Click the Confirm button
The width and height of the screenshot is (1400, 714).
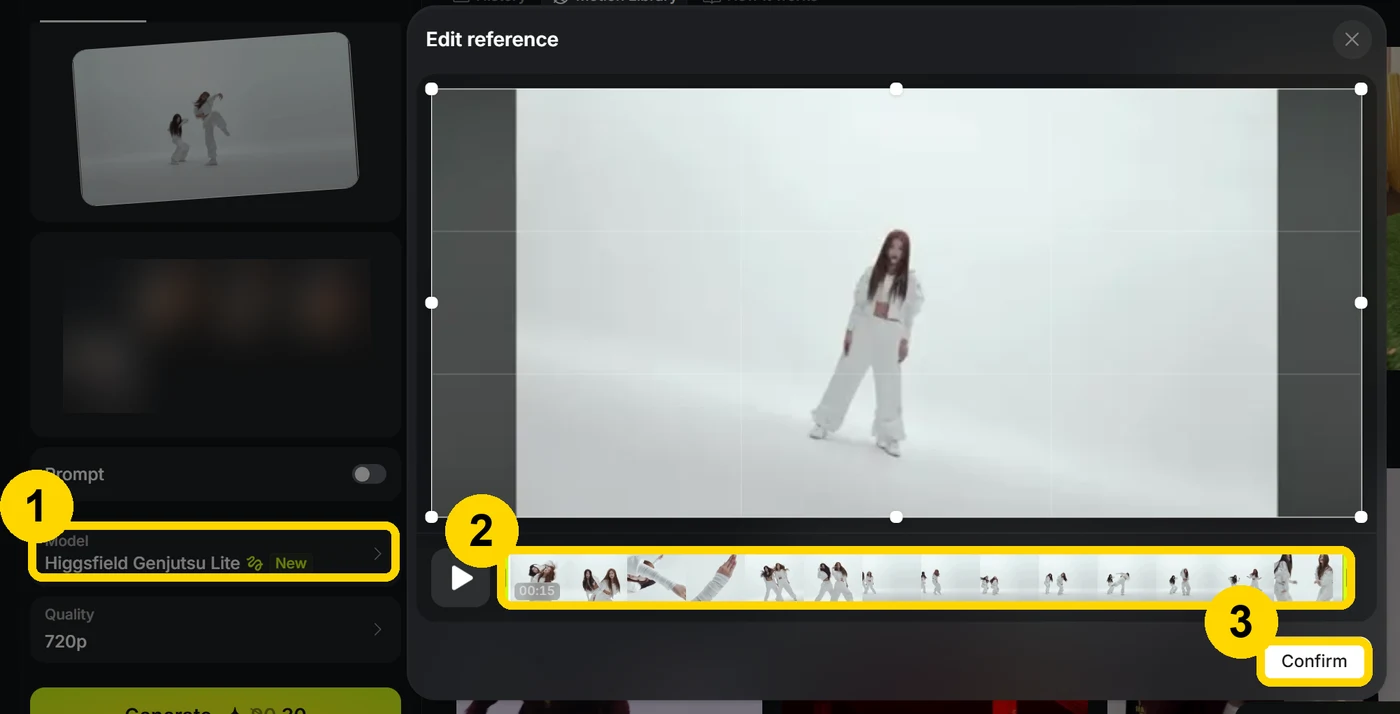point(1313,661)
